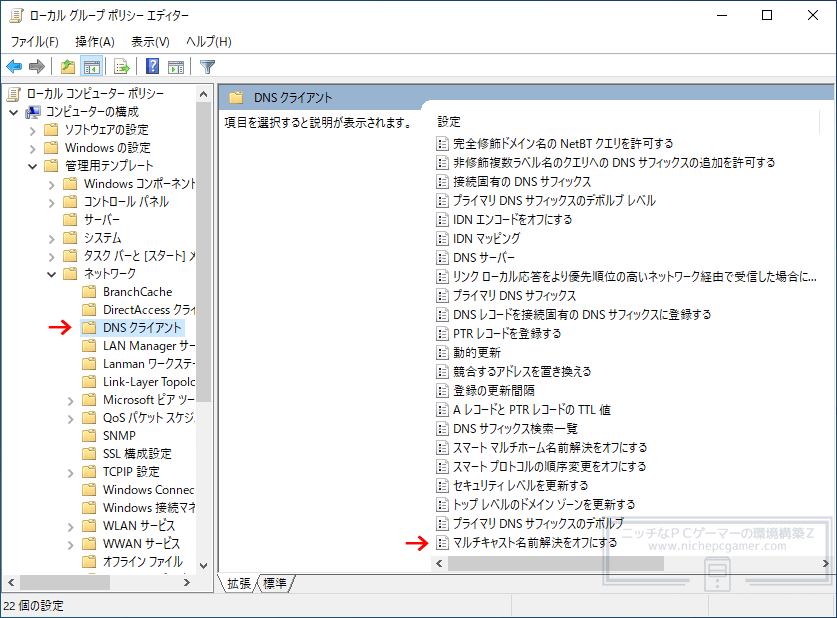Image resolution: width=837 pixels, height=618 pixels.
Task: Open the 表示(V) menu
Action: point(151,42)
